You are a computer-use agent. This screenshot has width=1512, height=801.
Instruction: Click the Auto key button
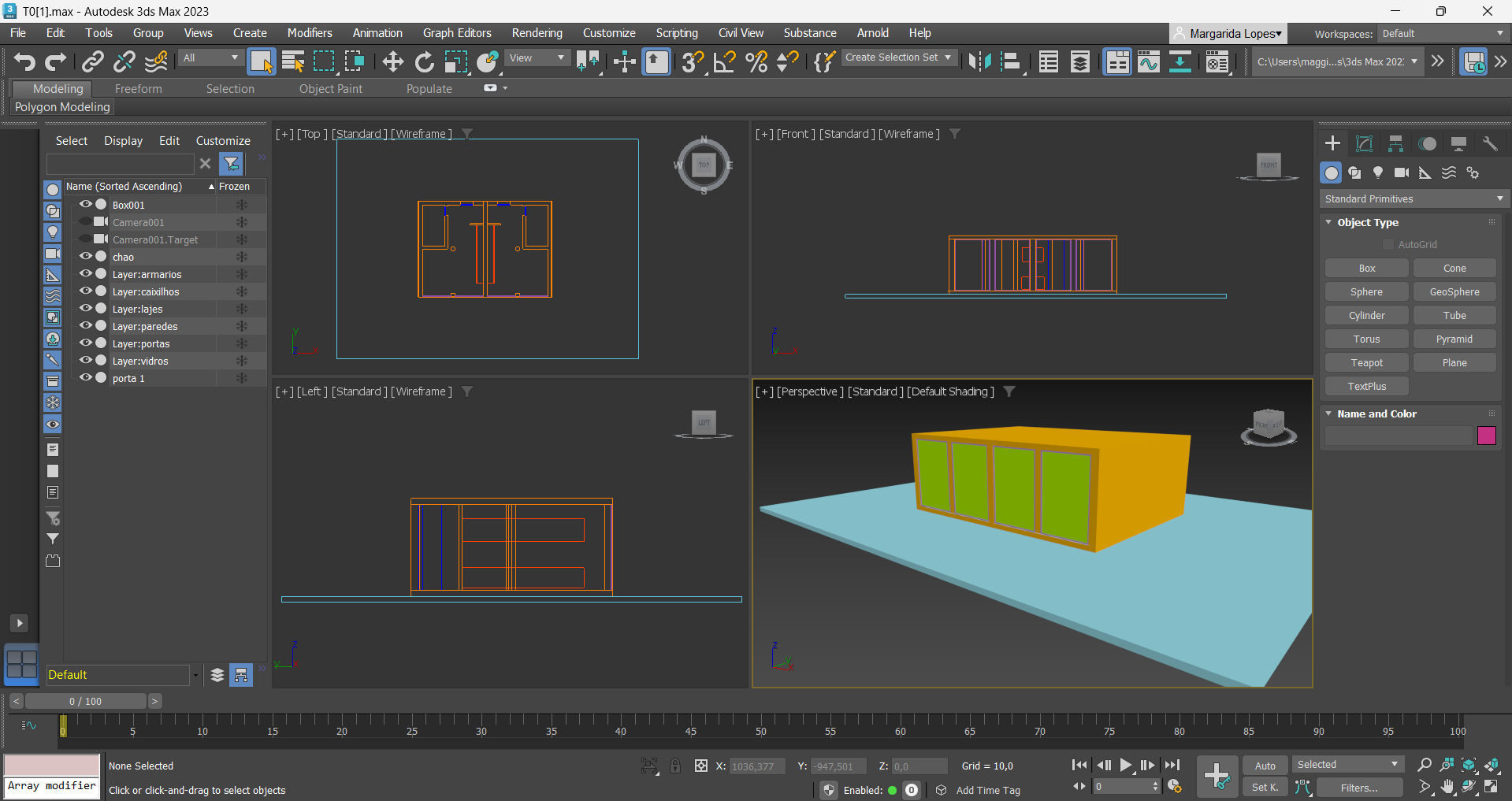pyautogui.click(x=1265, y=766)
